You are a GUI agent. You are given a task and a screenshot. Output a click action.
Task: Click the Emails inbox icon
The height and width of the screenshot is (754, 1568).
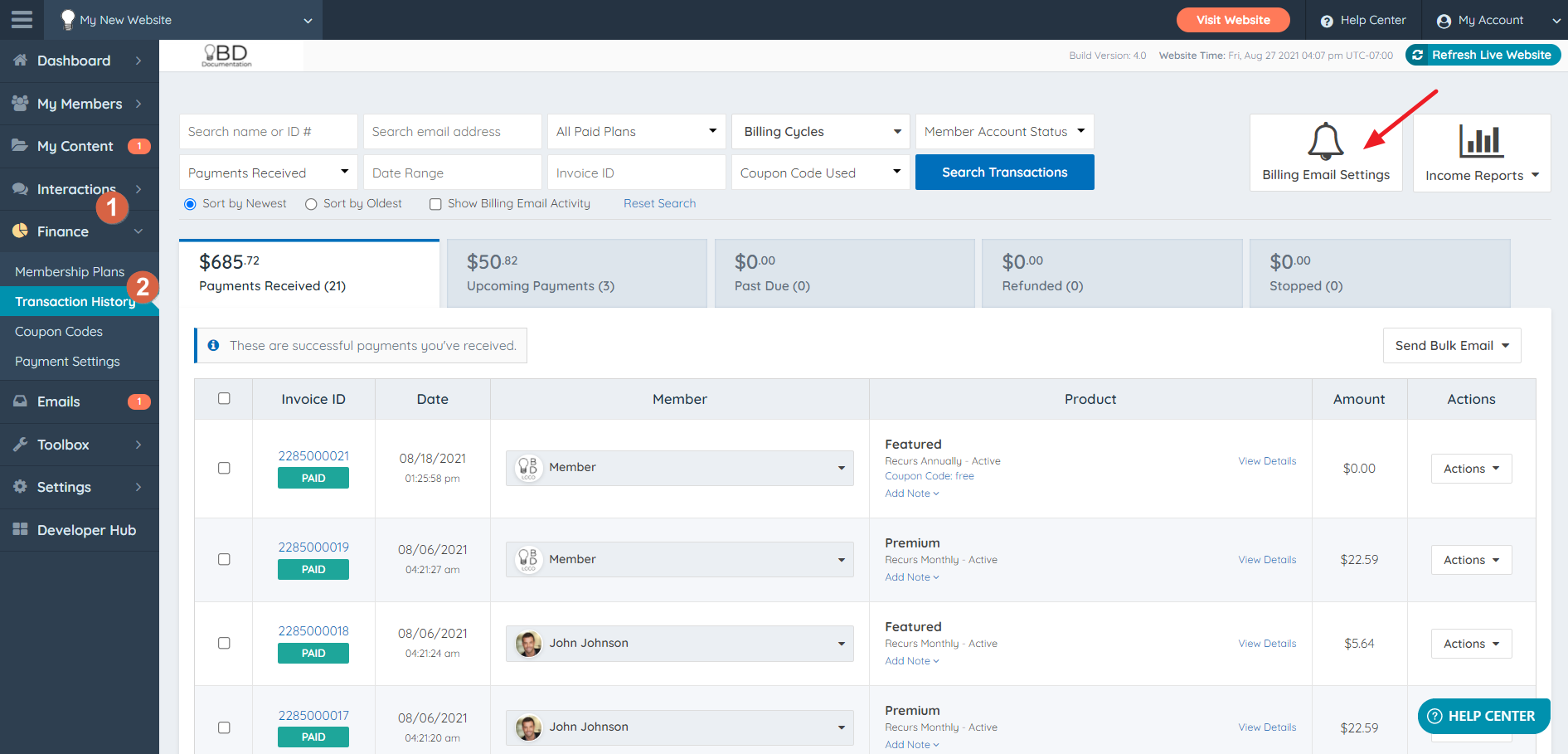tap(21, 401)
